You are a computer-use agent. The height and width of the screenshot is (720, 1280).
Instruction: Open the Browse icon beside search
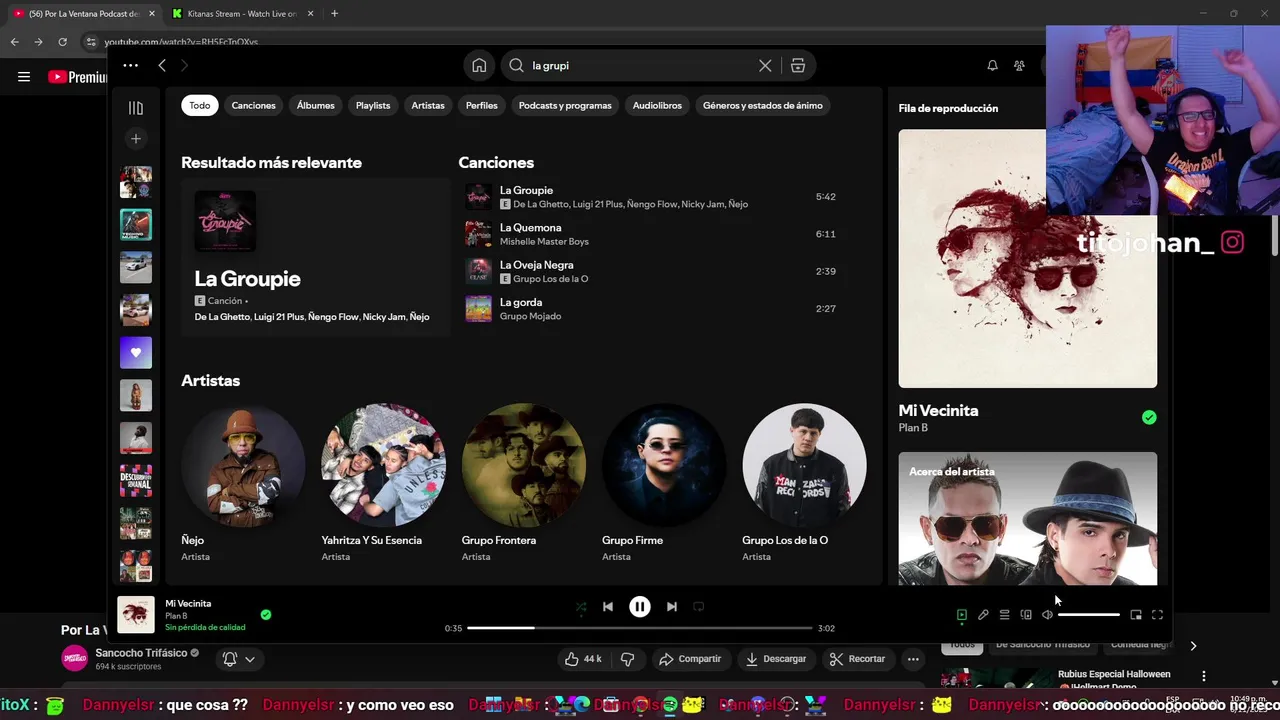tap(798, 65)
